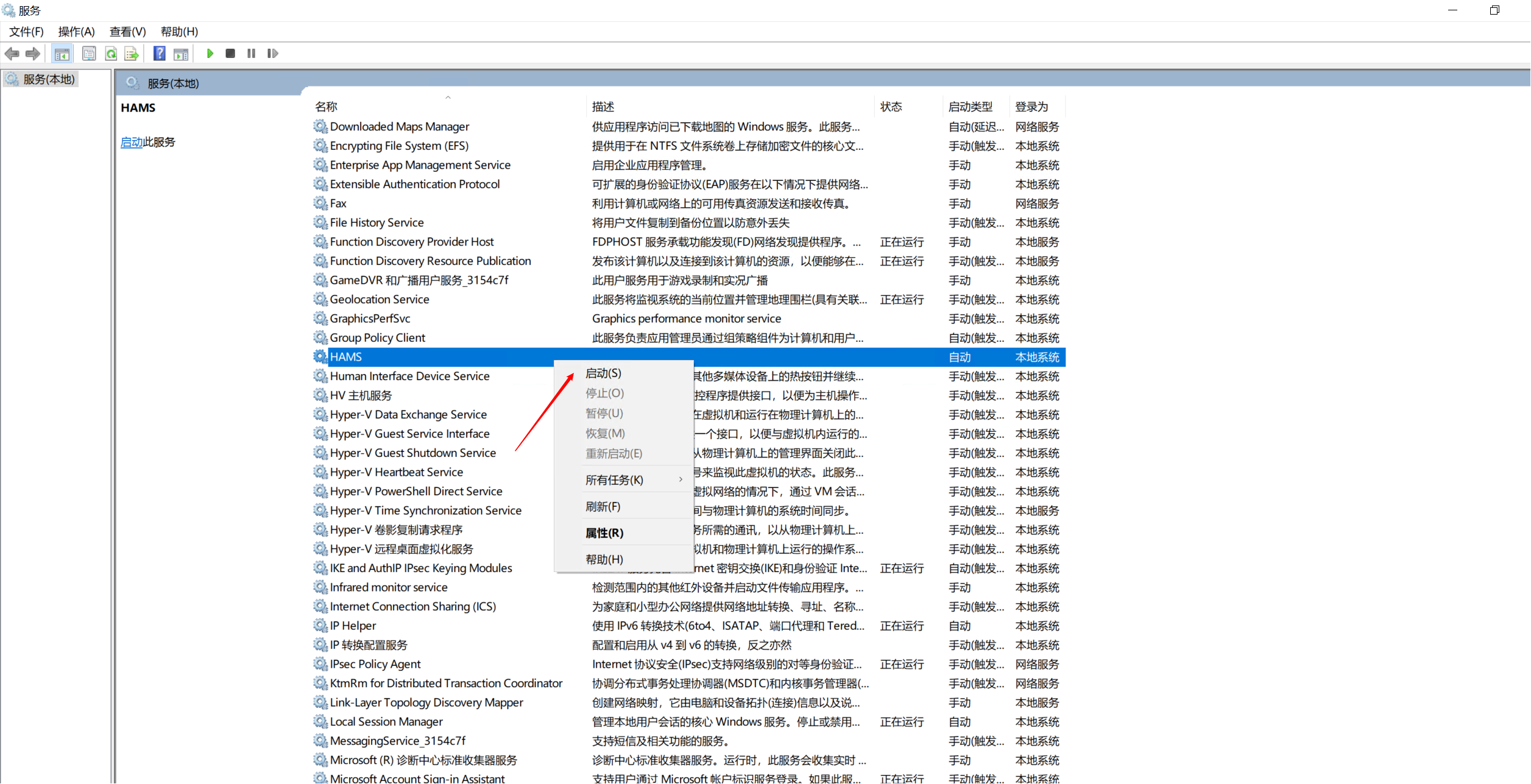Select the Geolocation Service row
Screen dimensions: 1531x784
coord(379,299)
